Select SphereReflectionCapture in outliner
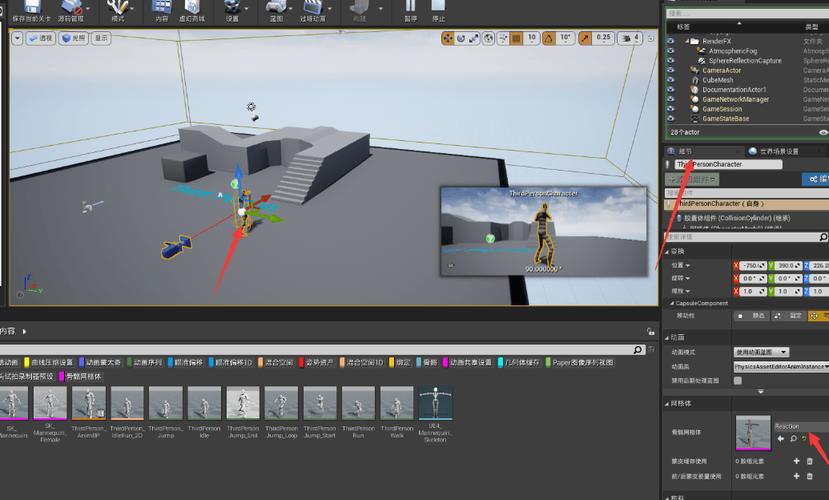829x500 pixels. click(745, 61)
